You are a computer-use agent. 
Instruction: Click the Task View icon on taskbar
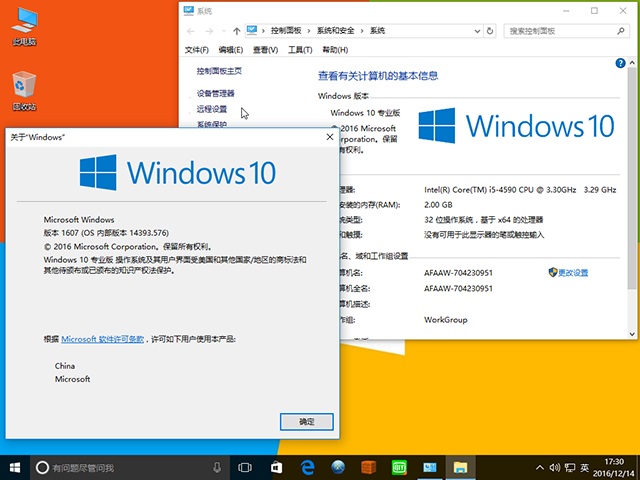pos(244,467)
